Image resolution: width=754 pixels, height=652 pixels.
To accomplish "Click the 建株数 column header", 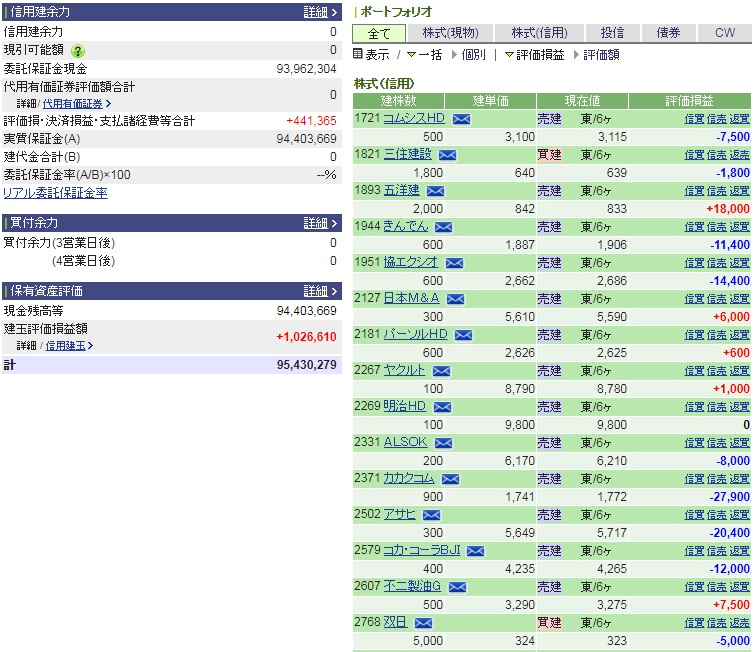I will [399, 101].
